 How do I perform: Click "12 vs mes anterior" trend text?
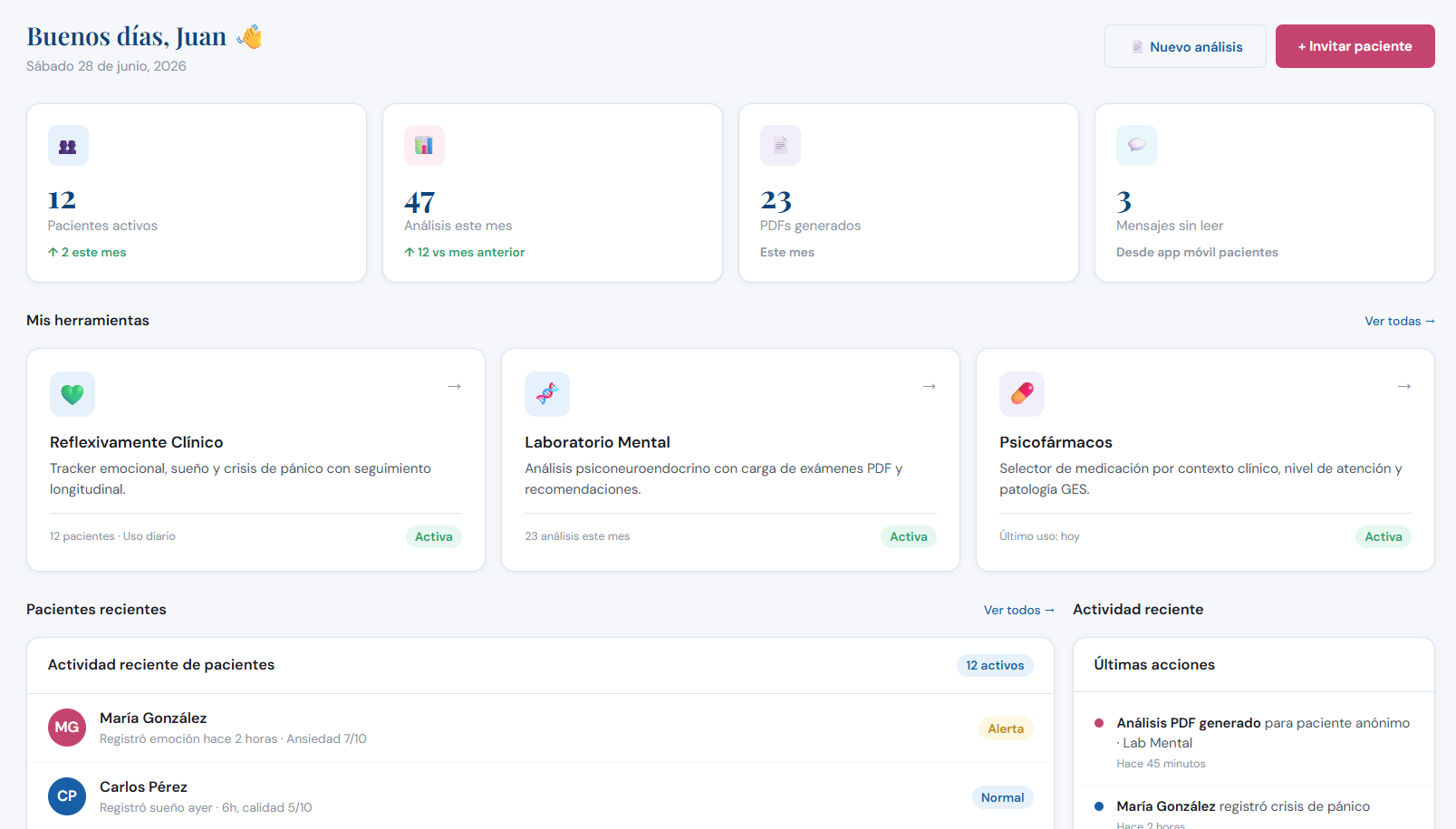pyautogui.click(x=465, y=252)
